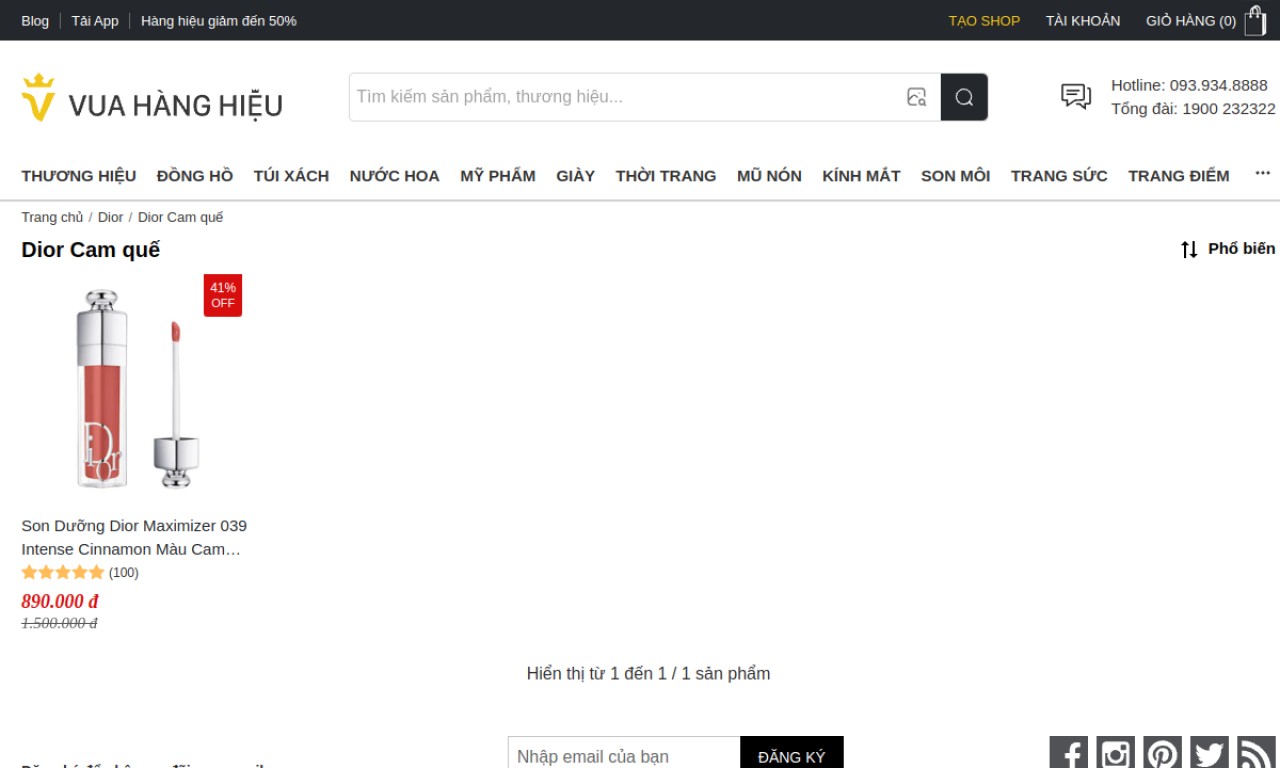Open Hàng hiệu giảm đến 50% link
This screenshot has height=768, width=1280.
219,21
